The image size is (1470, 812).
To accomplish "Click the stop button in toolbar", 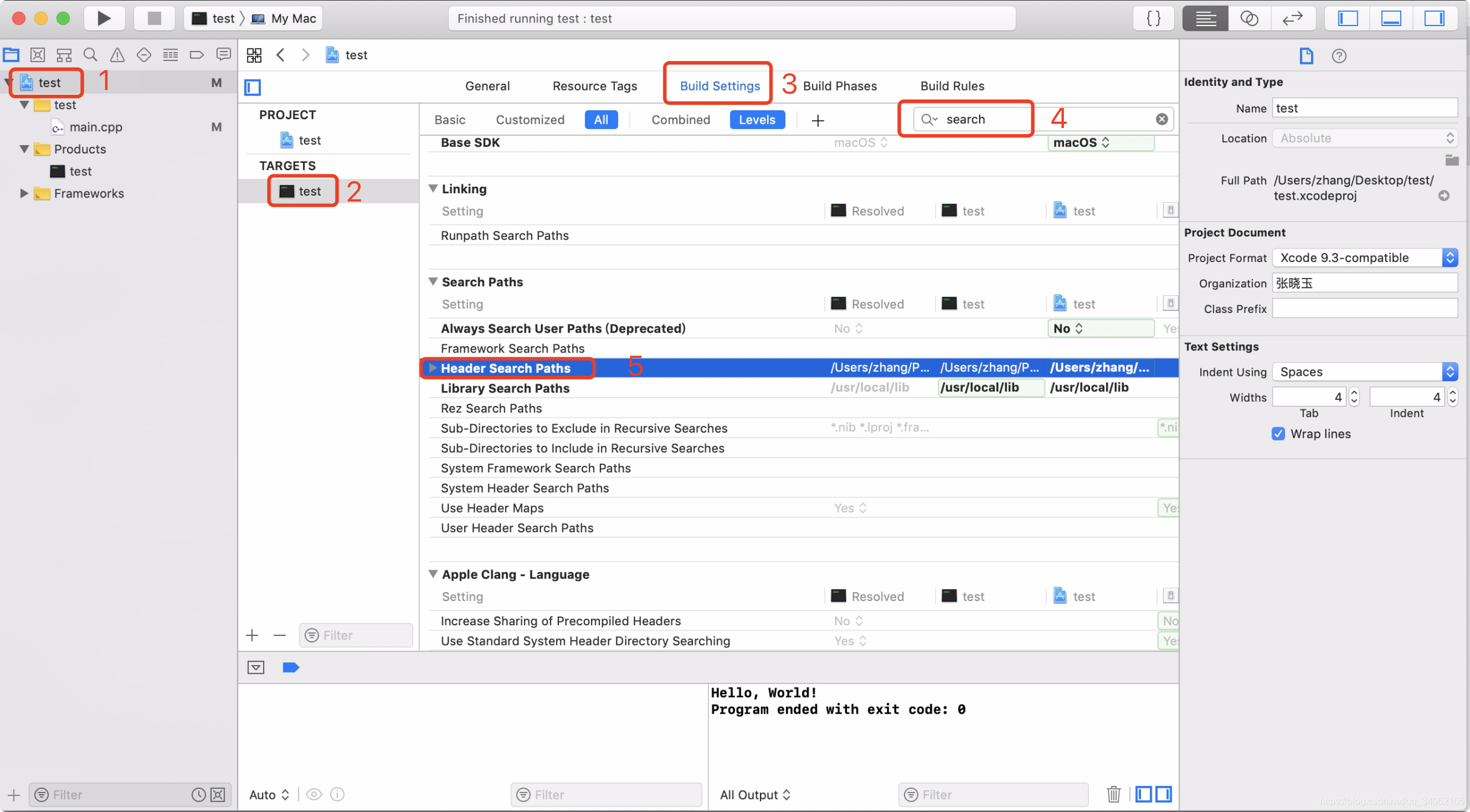I will coord(151,18).
